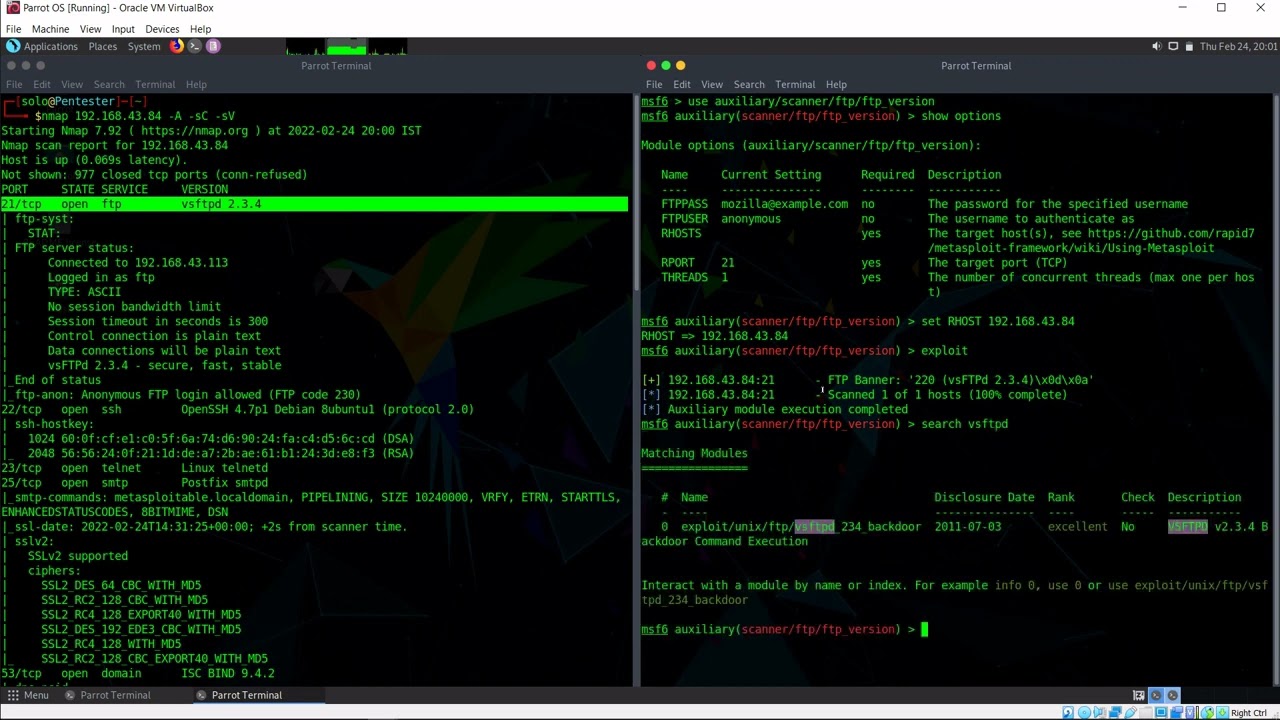Click the VirtualBox recording status icon
The height and width of the screenshot is (720, 1280).
(1177, 713)
